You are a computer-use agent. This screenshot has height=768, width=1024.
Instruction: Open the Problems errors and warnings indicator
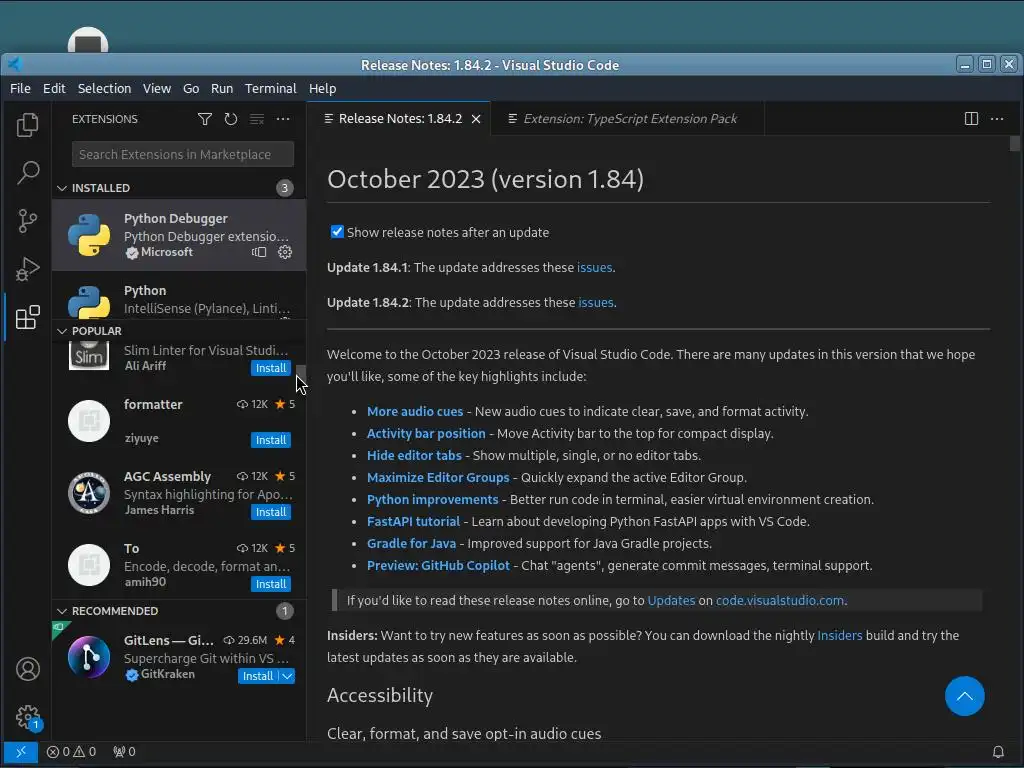click(x=71, y=752)
